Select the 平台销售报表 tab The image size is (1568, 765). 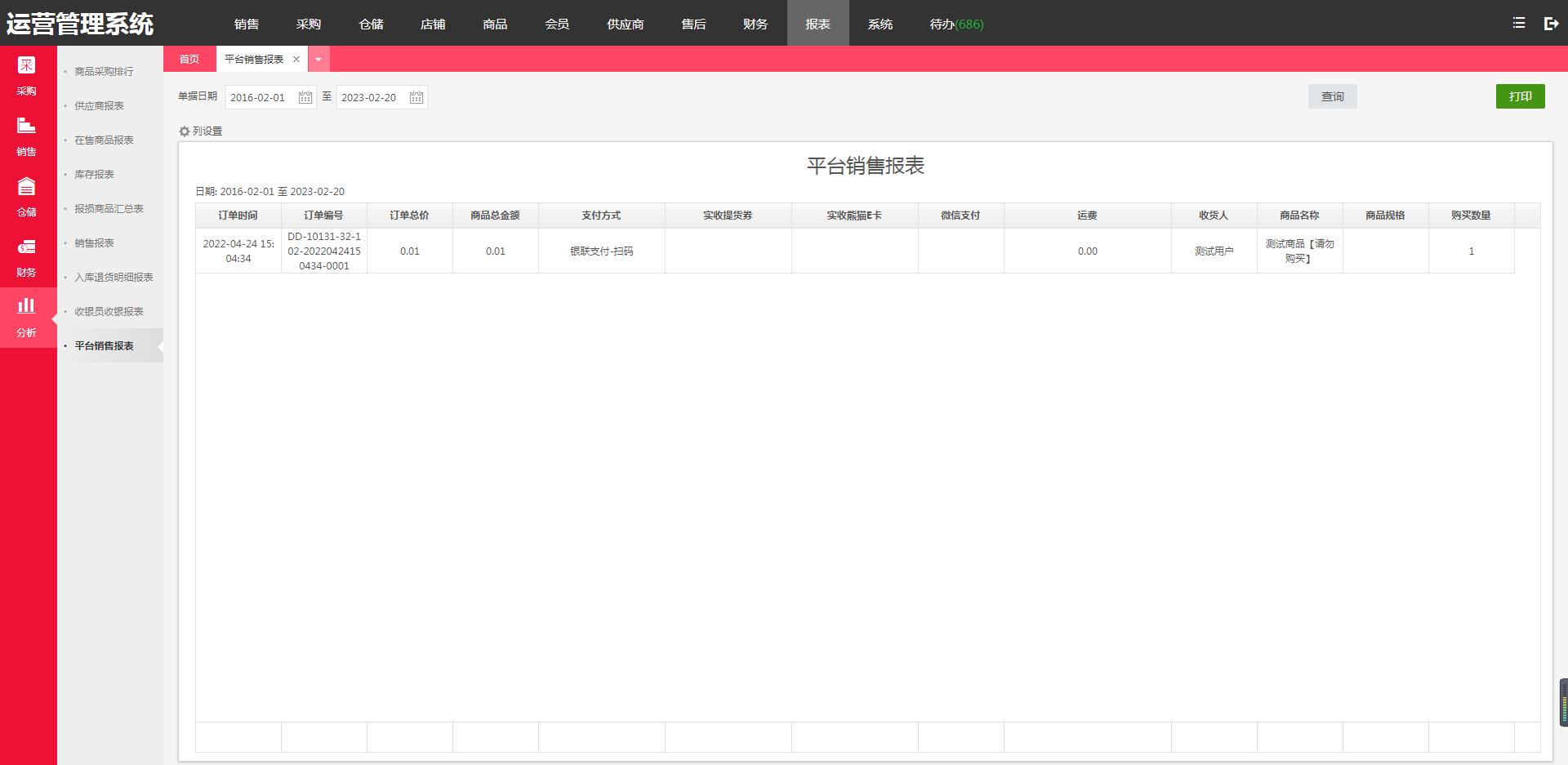click(x=254, y=59)
